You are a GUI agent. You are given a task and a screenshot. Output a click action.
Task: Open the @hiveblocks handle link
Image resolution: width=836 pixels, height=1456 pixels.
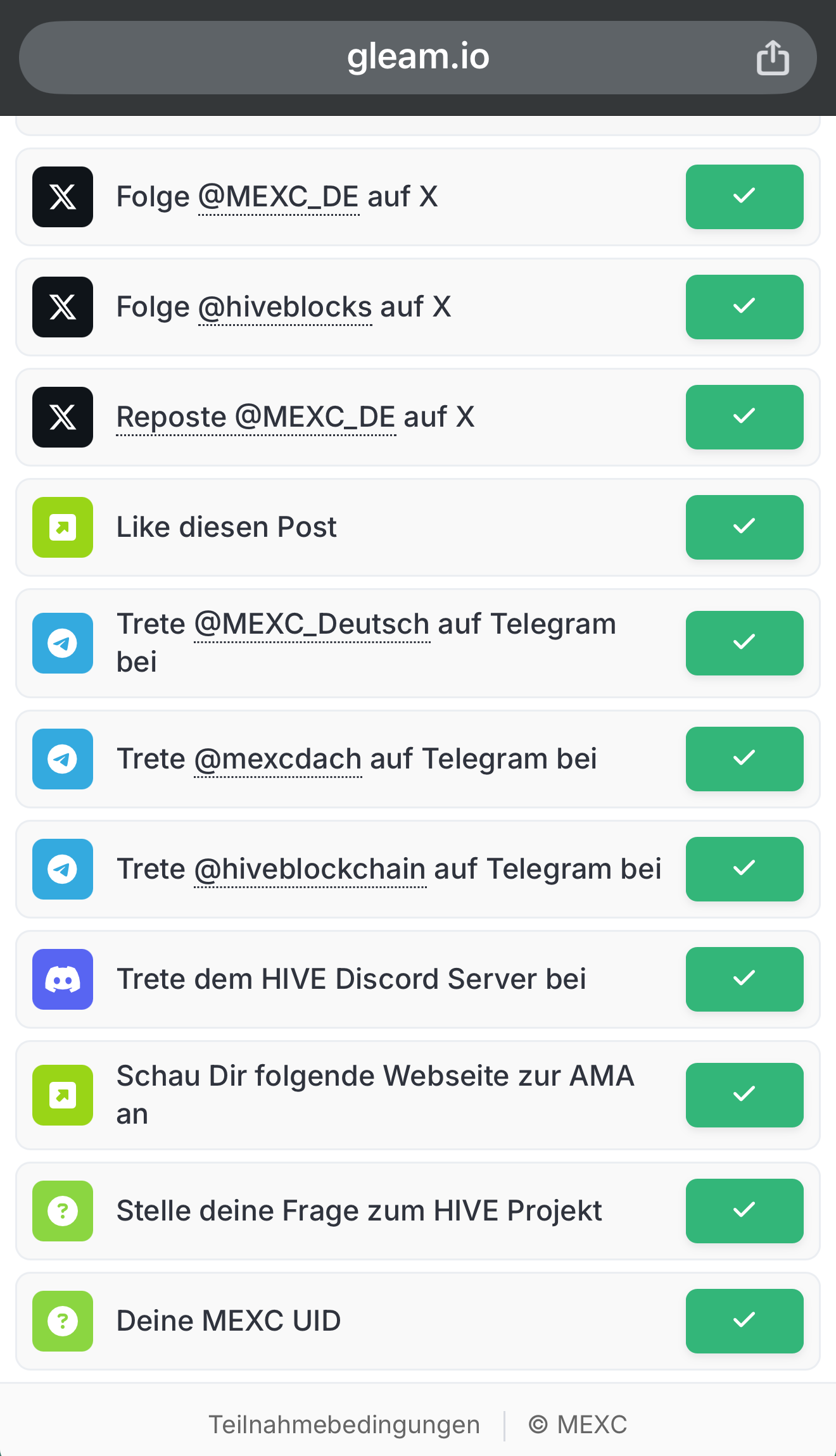pyautogui.click(x=285, y=308)
